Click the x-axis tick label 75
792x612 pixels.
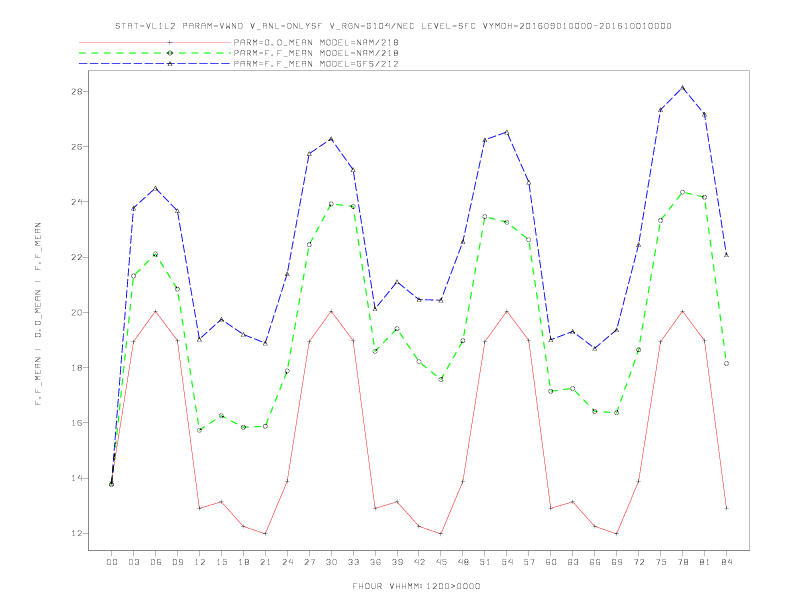661,562
